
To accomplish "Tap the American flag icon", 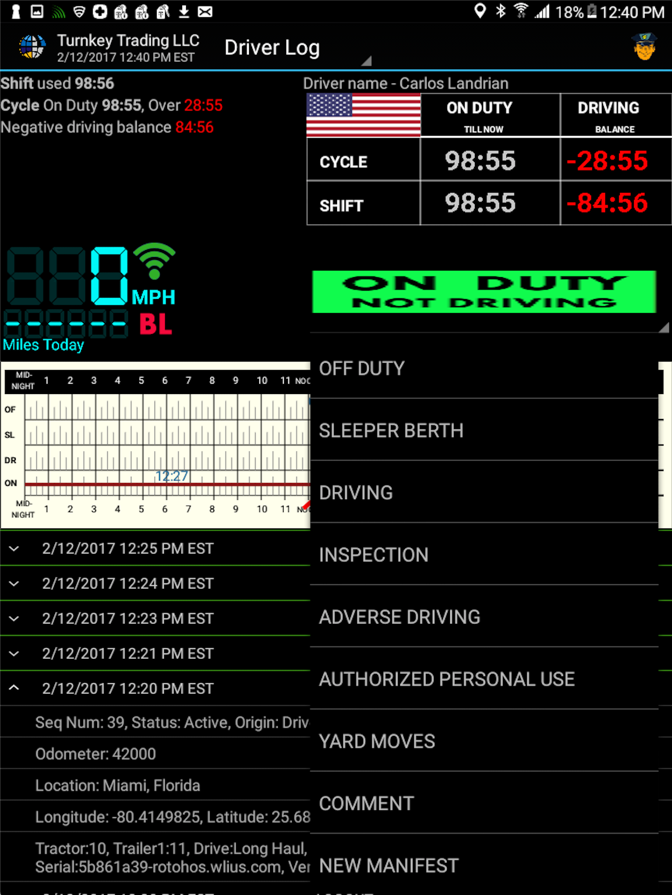I will 363,116.
